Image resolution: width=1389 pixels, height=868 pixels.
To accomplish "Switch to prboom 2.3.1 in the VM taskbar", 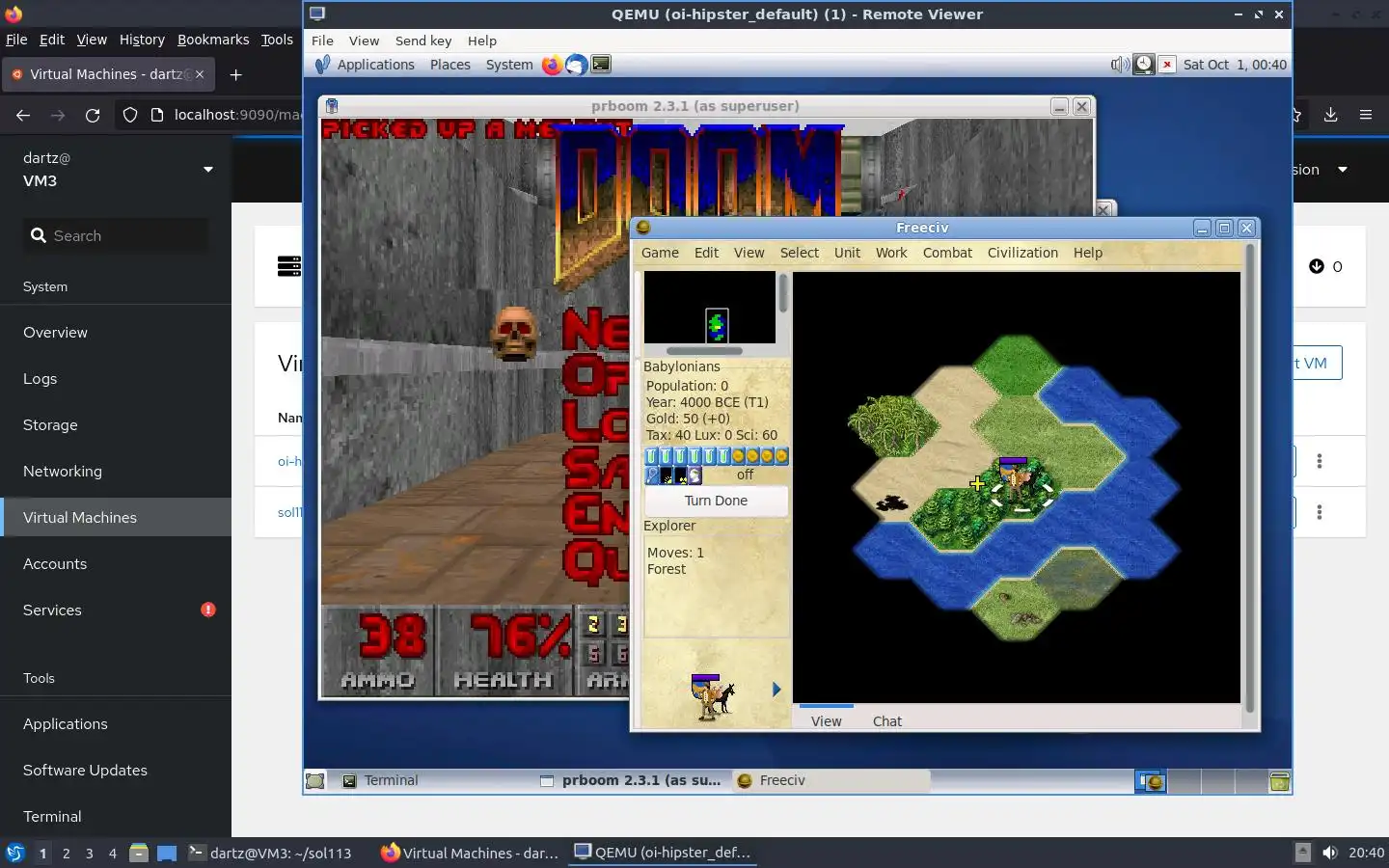I will point(631,780).
